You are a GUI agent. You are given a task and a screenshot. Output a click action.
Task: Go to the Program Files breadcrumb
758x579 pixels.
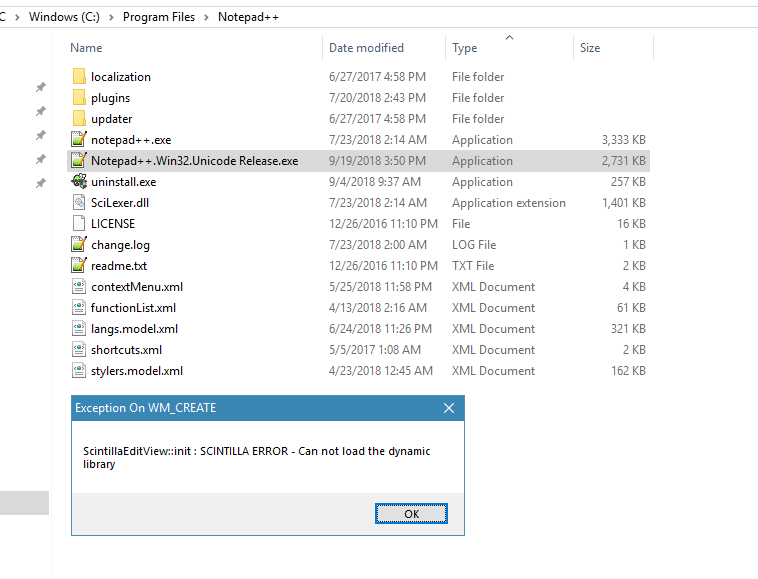click(x=159, y=17)
